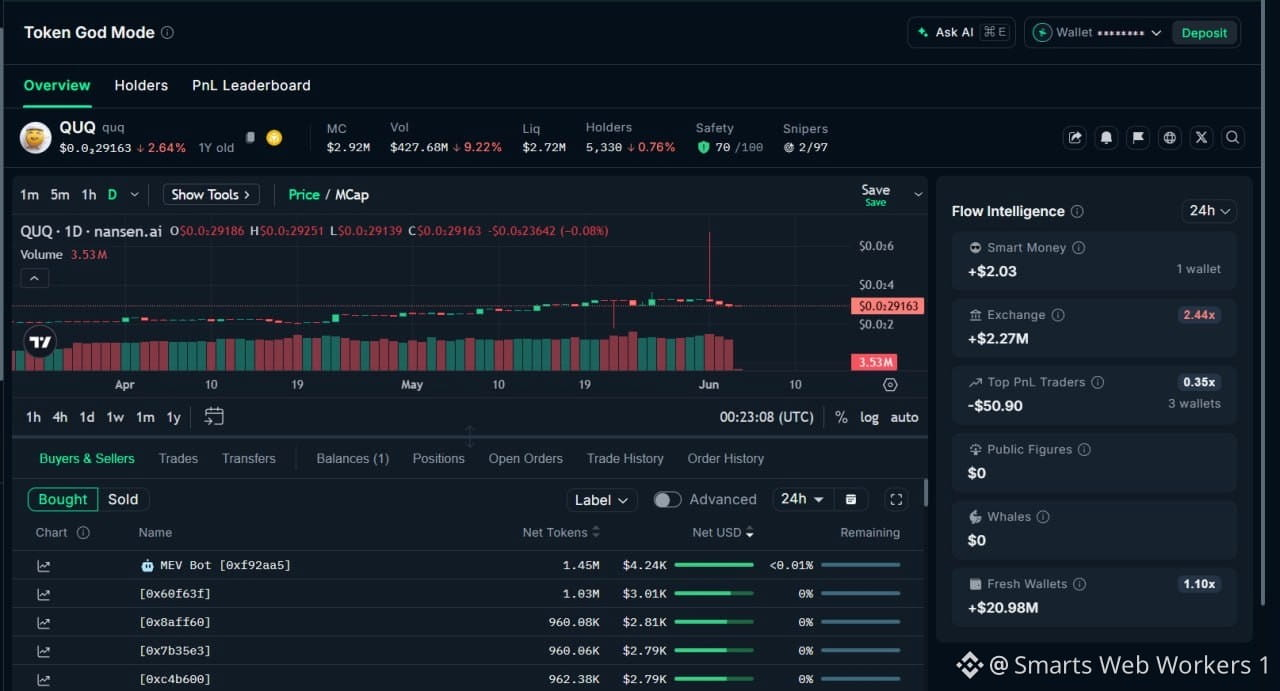Toggle the Advanced switch
1280x691 pixels.
[667, 499]
